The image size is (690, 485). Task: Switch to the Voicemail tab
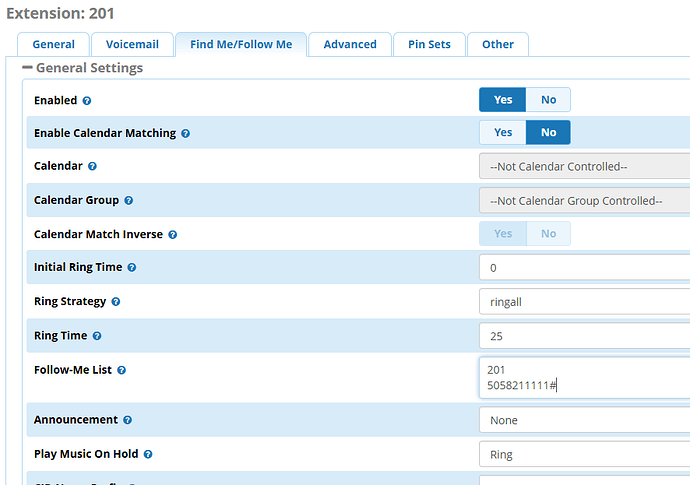coord(132,44)
